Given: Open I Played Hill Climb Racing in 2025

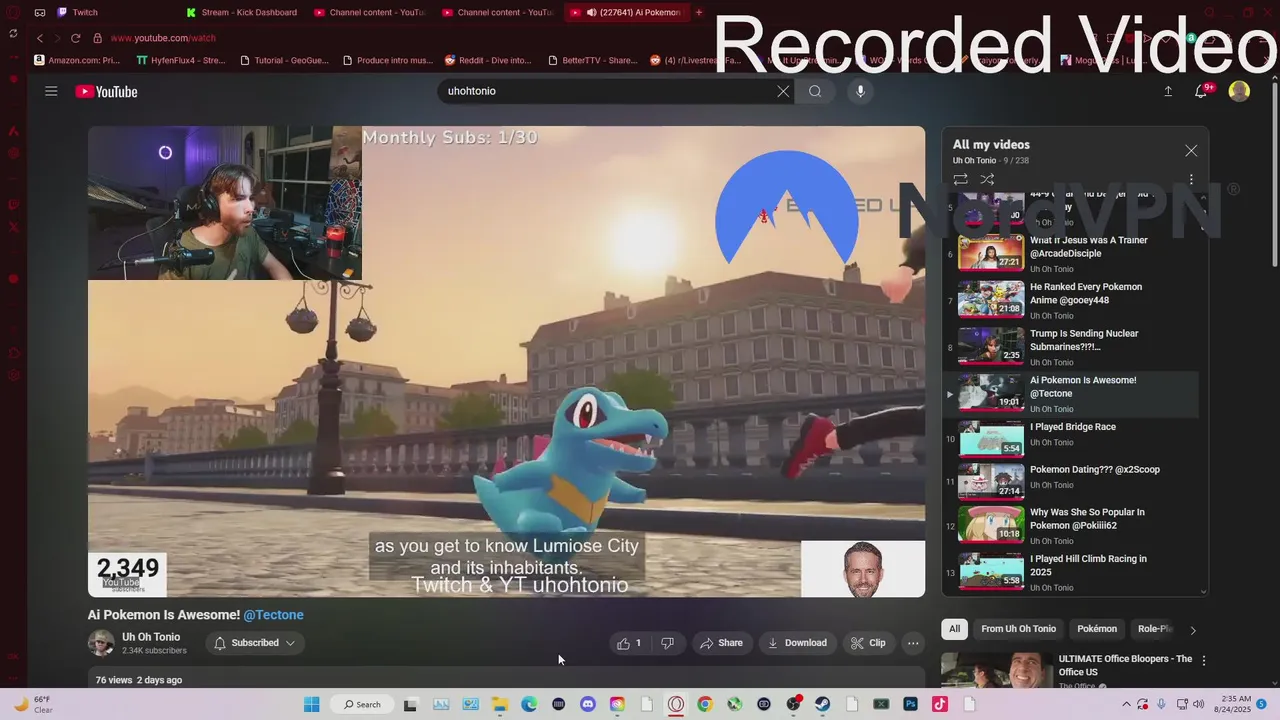Looking at the screenshot, I should (1070, 571).
